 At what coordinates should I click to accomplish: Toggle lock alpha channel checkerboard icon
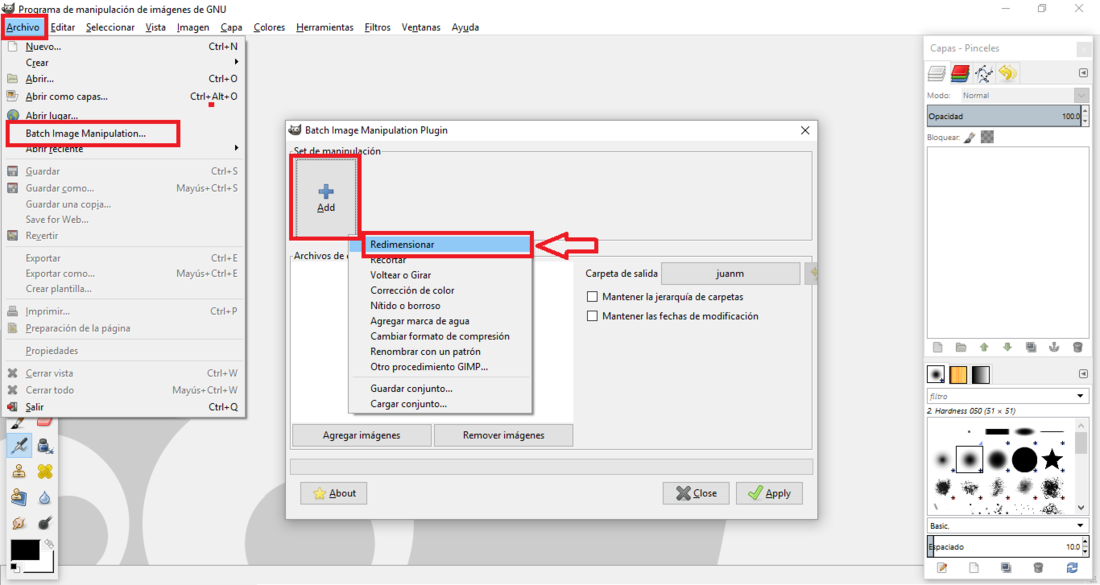point(987,137)
